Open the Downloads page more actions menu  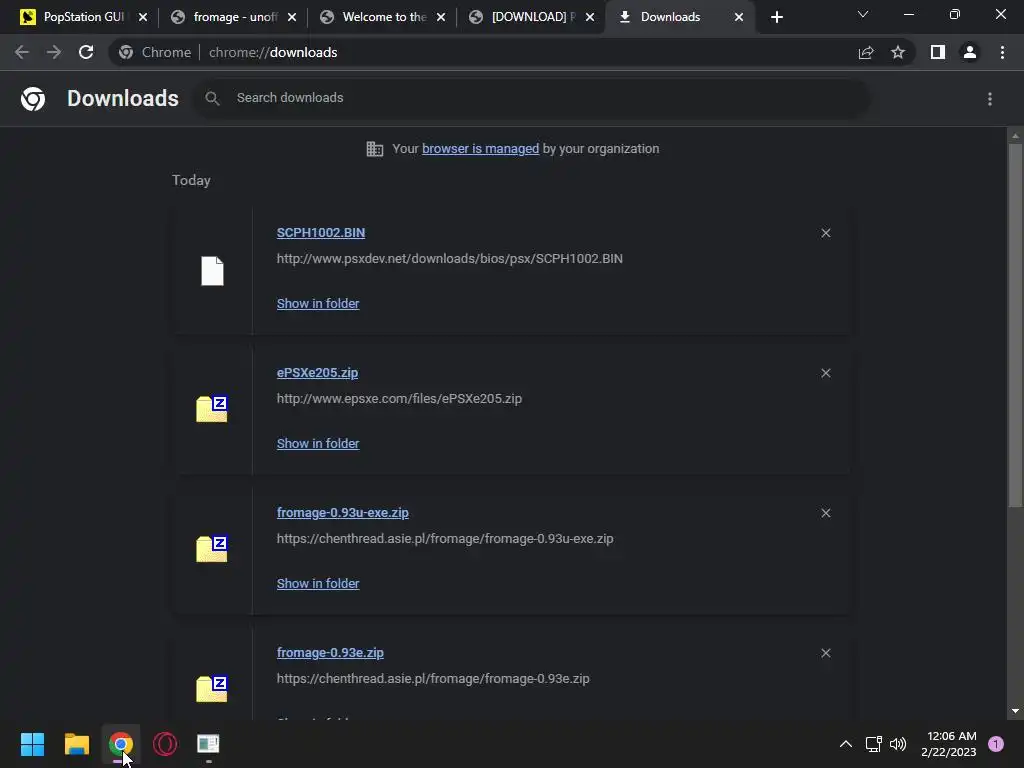(x=990, y=99)
